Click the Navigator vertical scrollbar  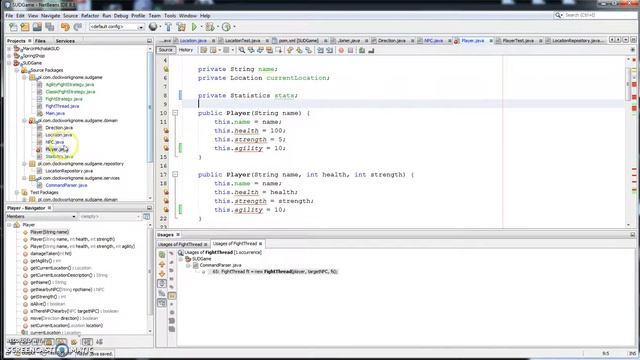[x=150, y=278]
